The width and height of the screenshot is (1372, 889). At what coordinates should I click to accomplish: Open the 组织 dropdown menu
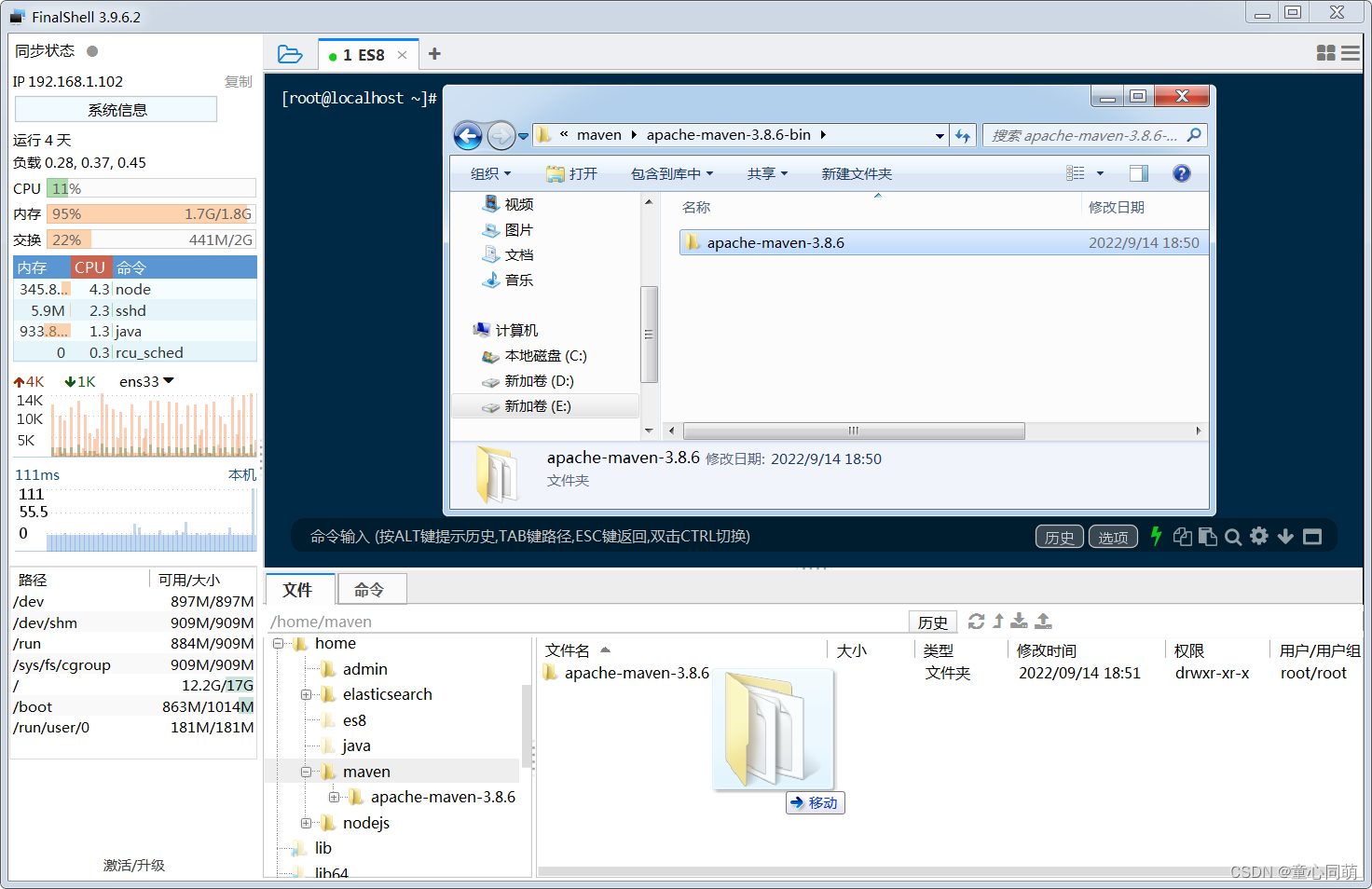point(491,174)
